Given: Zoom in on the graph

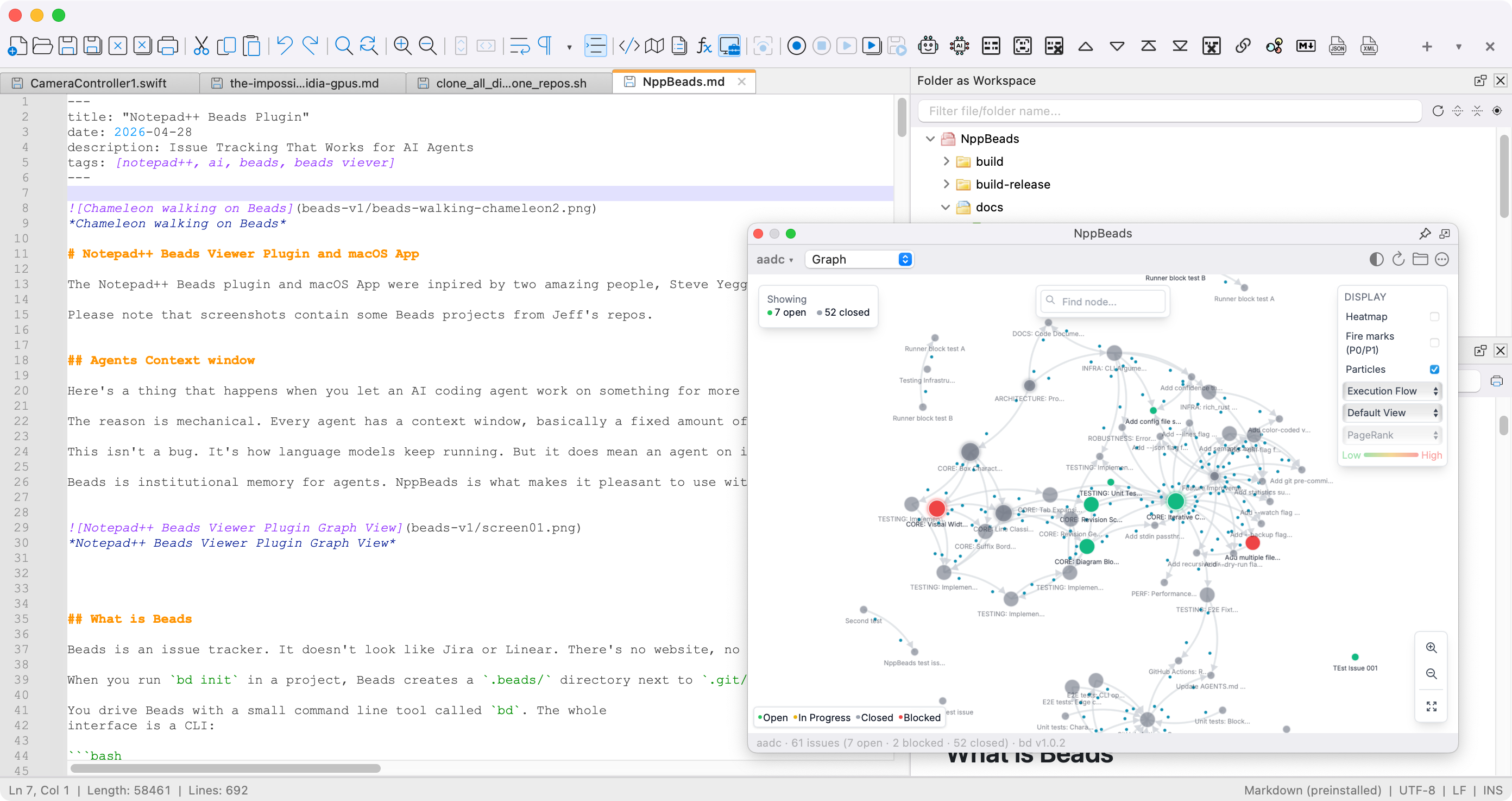Looking at the screenshot, I should point(1432,648).
